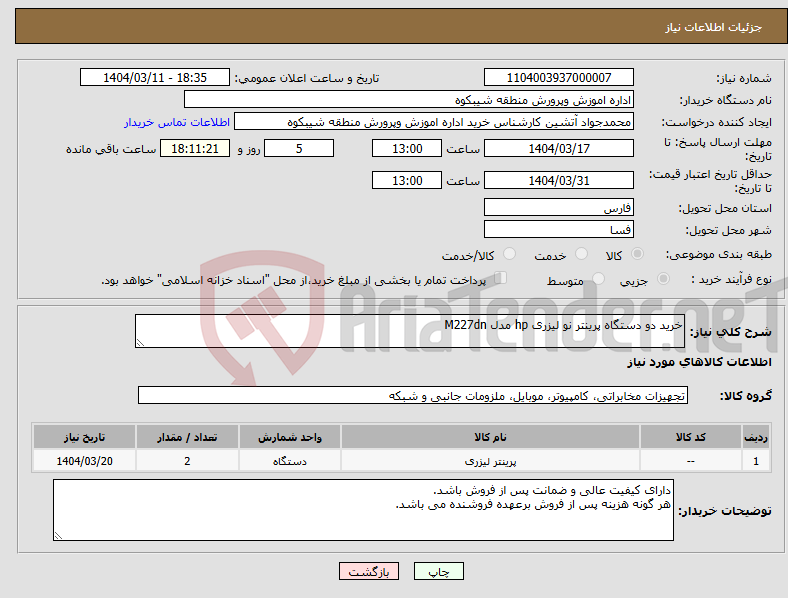Click the delivery city field فسا
The image size is (788, 598).
(558, 230)
